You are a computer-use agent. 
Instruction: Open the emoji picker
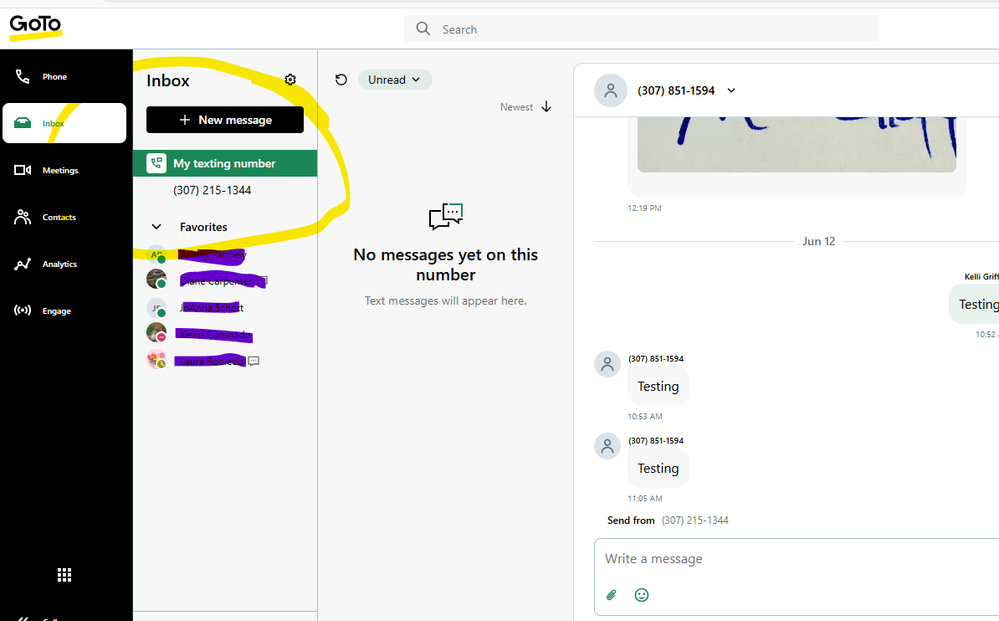642,595
